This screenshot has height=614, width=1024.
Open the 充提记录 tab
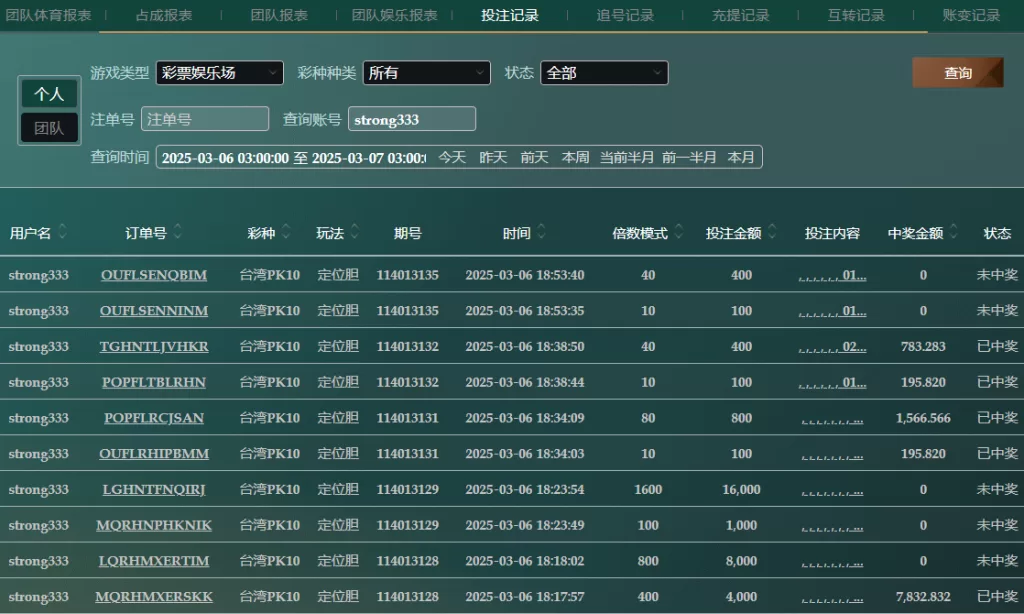click(x=740, y=16)
